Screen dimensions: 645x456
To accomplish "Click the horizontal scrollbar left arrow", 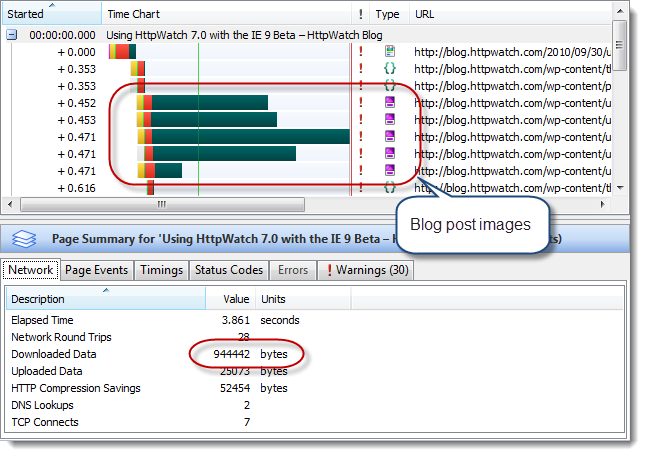I will tap(10, 204).
